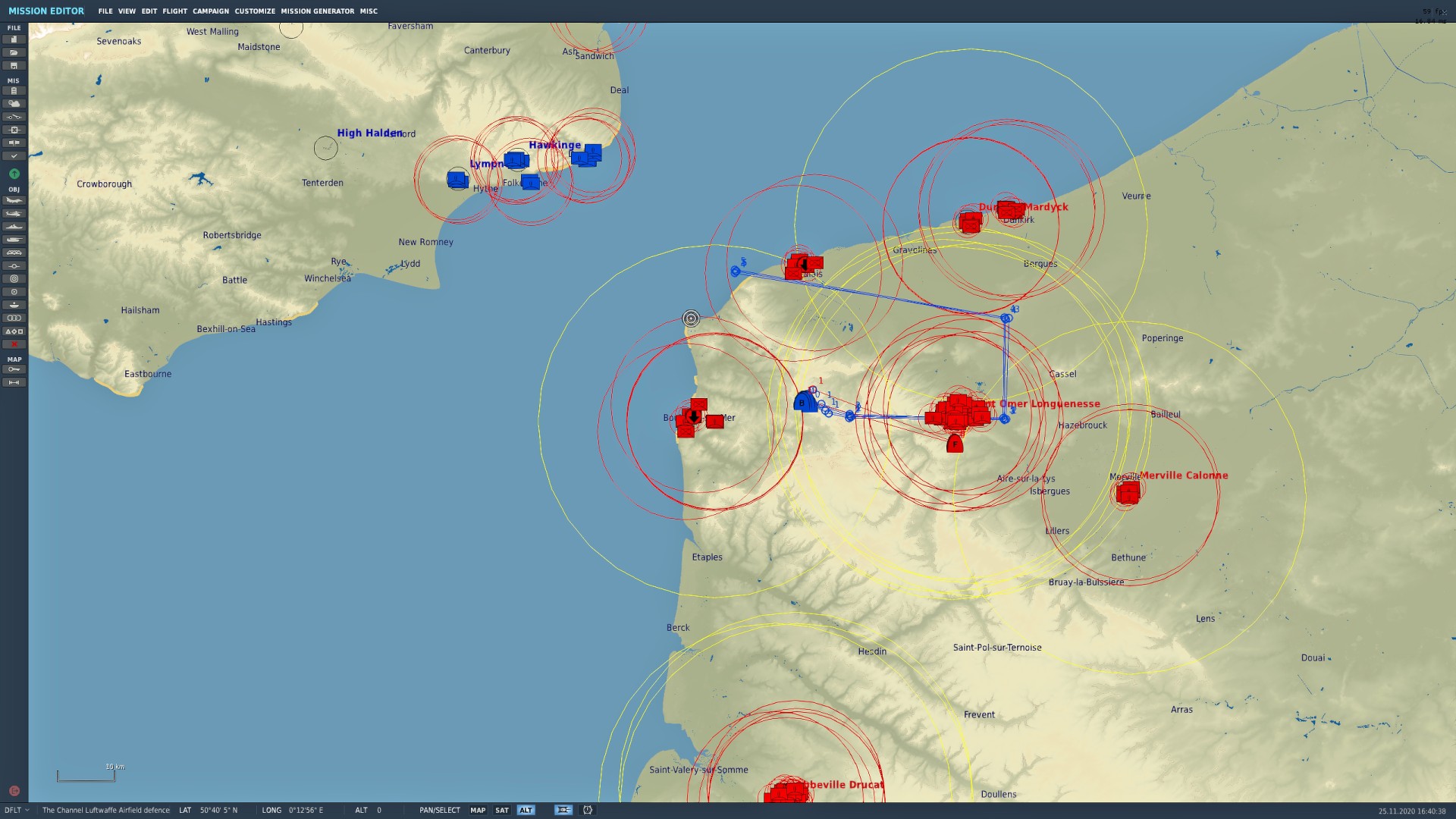The image size is (1456, 819).
Task: Click the highlighted unit-display button in status bar
Action: pos(563,810)
